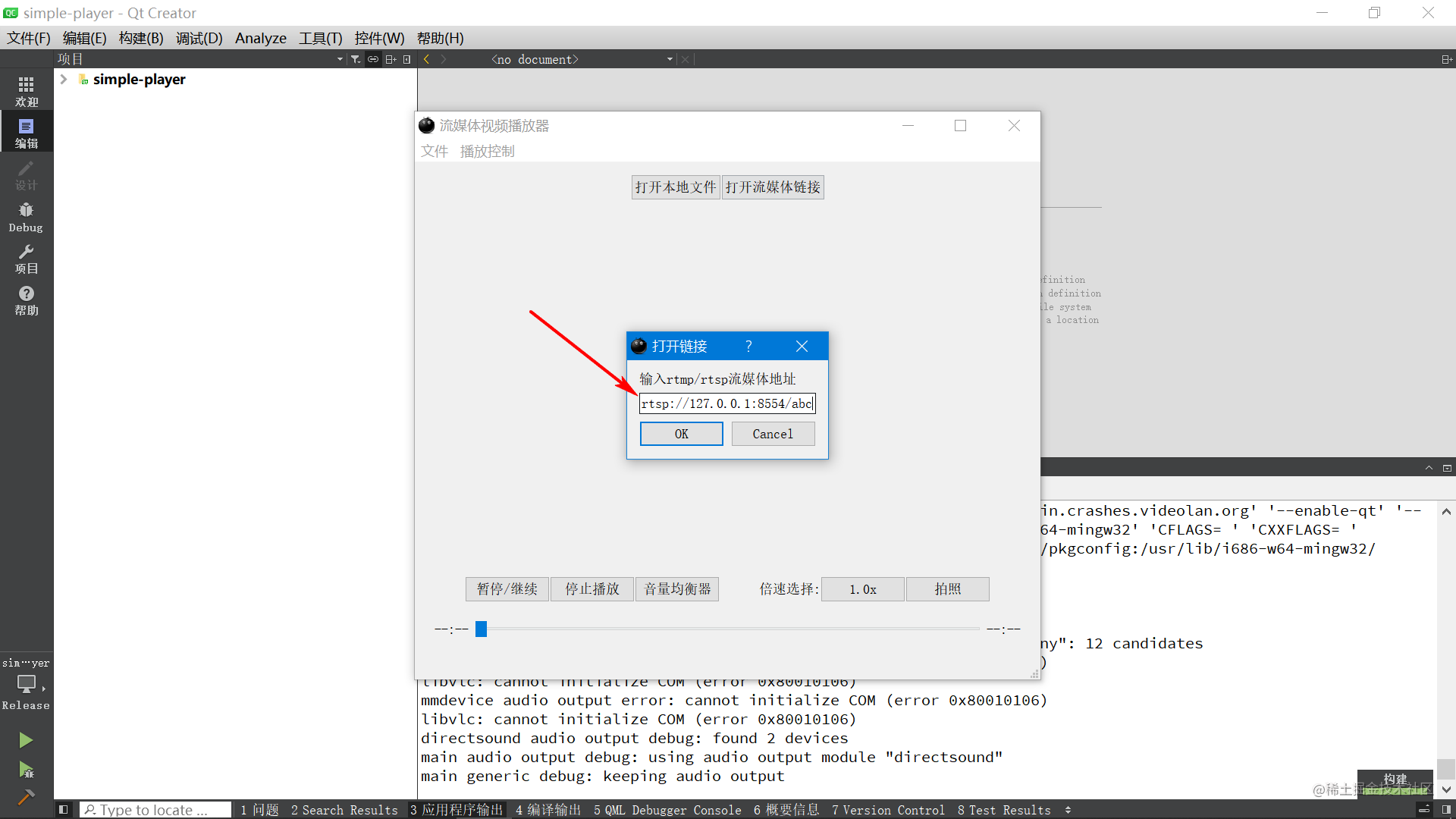The image size is (1456, 819).
Task: Click the split panel icon in project header
Action: (391, 59)
